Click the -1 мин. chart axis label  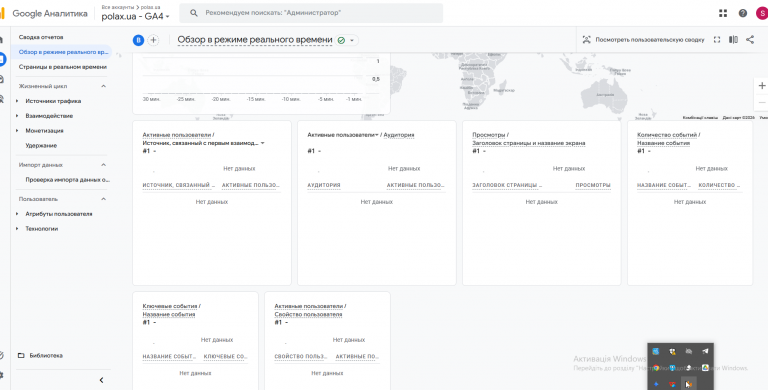(x=354, y=99)
